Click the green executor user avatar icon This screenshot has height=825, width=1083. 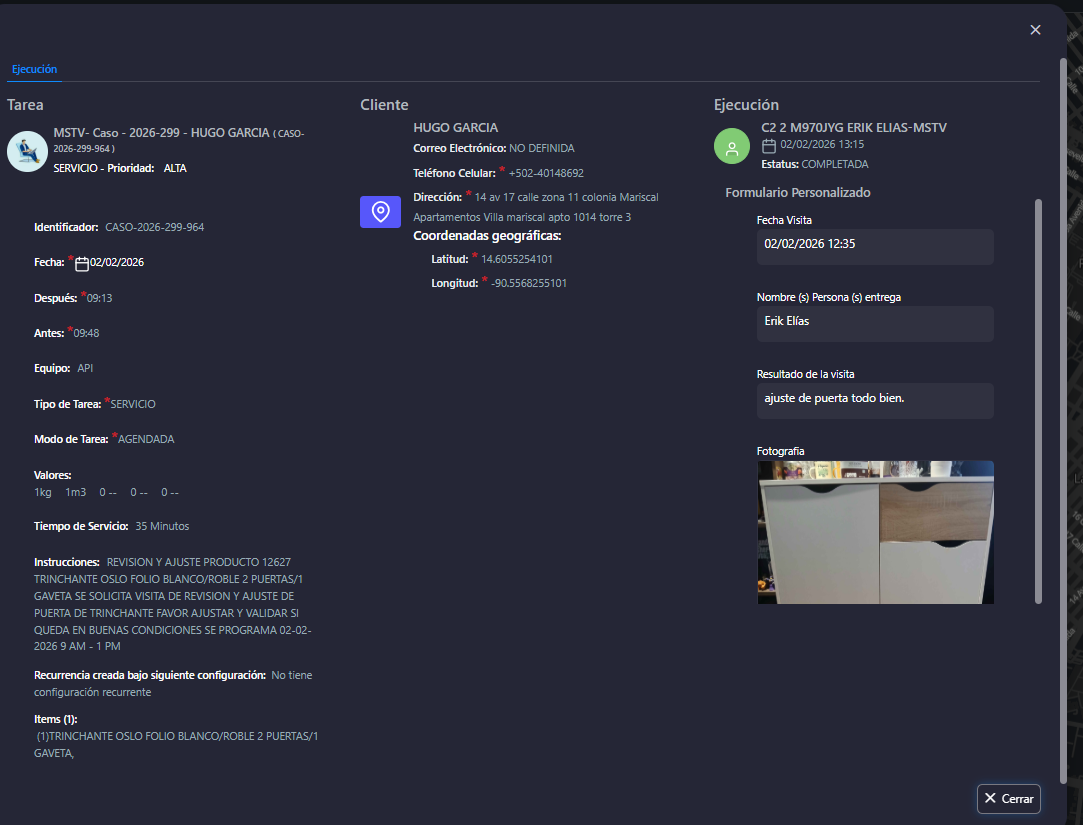point(731,146)
